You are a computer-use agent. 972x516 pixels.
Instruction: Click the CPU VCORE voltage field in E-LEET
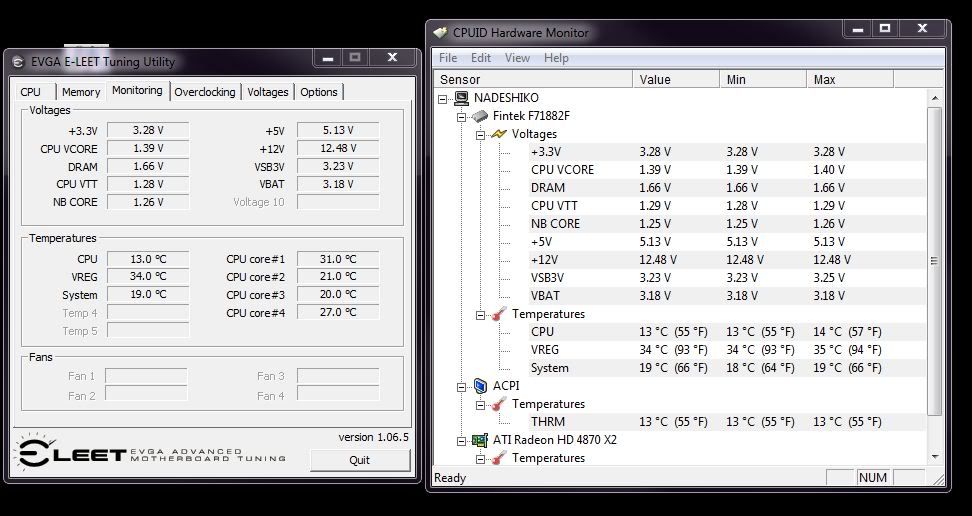[147, 148]
